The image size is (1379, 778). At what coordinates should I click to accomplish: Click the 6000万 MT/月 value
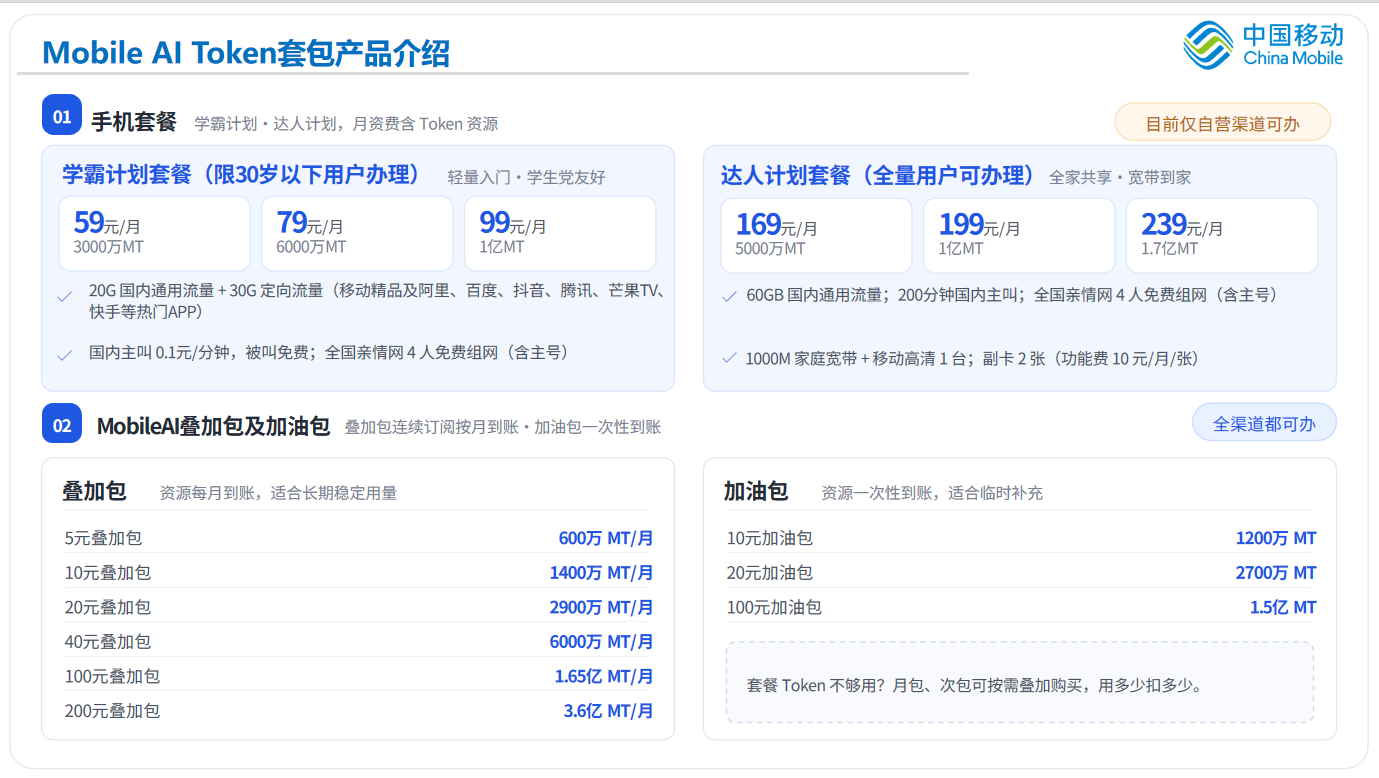pyautogui.click(x=601, y=641)
